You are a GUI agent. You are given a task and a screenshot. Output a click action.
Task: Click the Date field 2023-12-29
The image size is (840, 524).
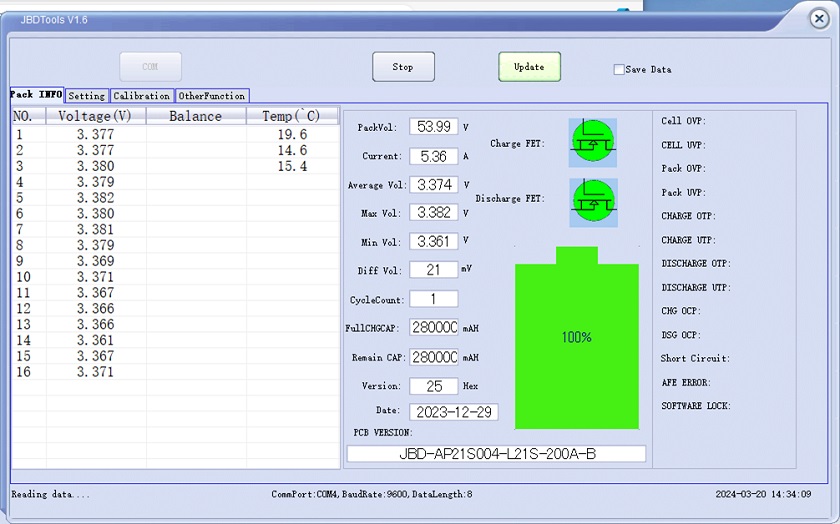click(454, 412)
